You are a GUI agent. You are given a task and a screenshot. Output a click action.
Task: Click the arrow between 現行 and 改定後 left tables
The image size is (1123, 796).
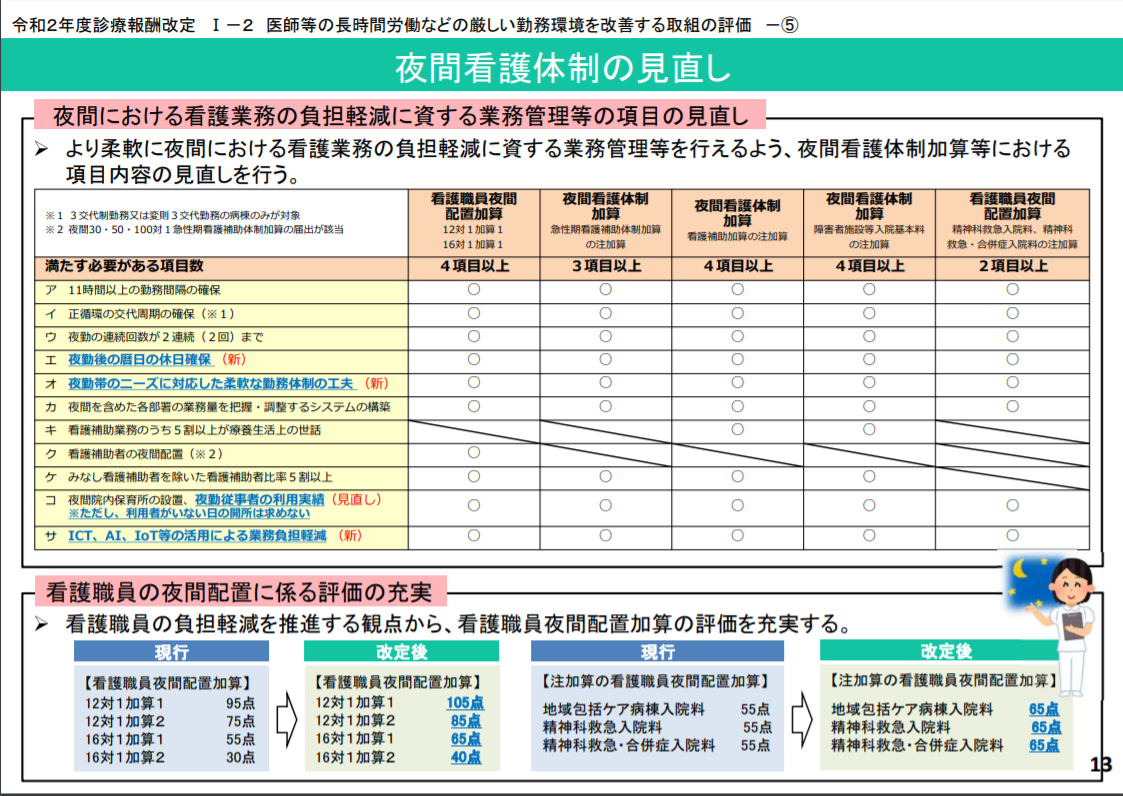point(286,719)
